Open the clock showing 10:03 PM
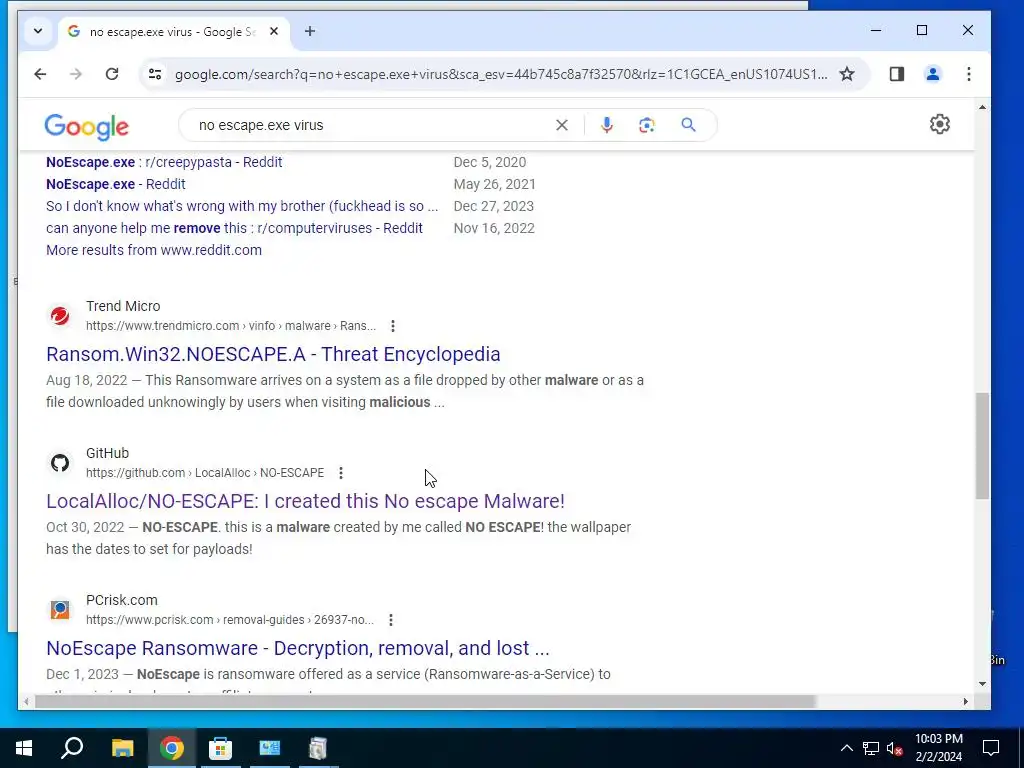 pos(938,748)
